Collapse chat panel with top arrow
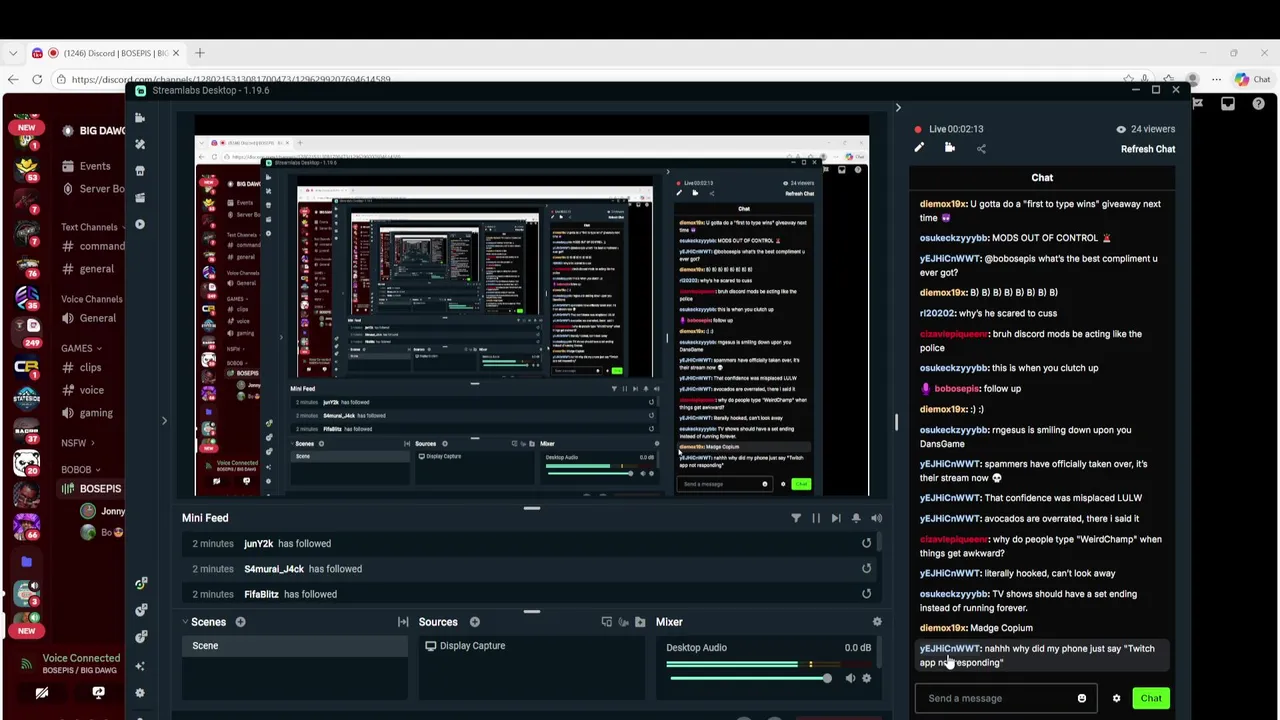Screen dimensions: 1280x720 coord(898,108)
